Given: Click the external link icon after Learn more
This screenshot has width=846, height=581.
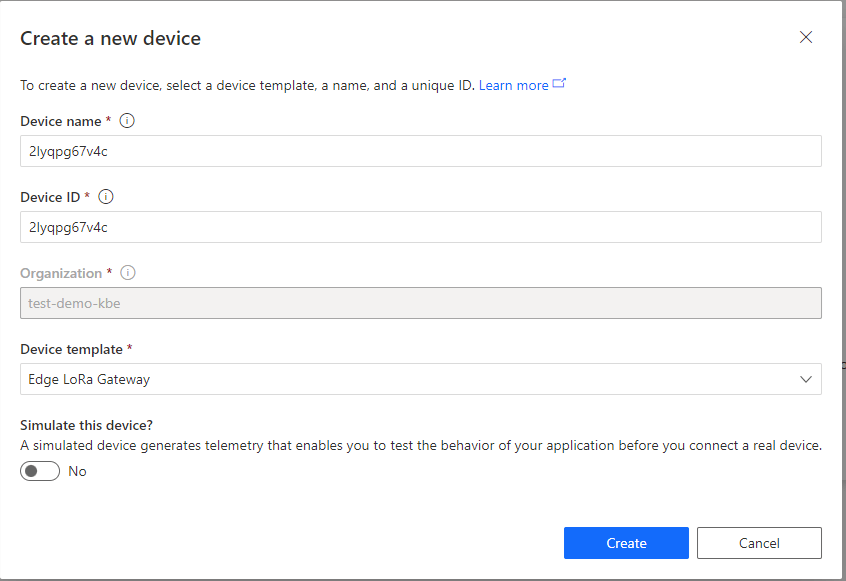Looking at the screenshot, I should pos(559,85).
